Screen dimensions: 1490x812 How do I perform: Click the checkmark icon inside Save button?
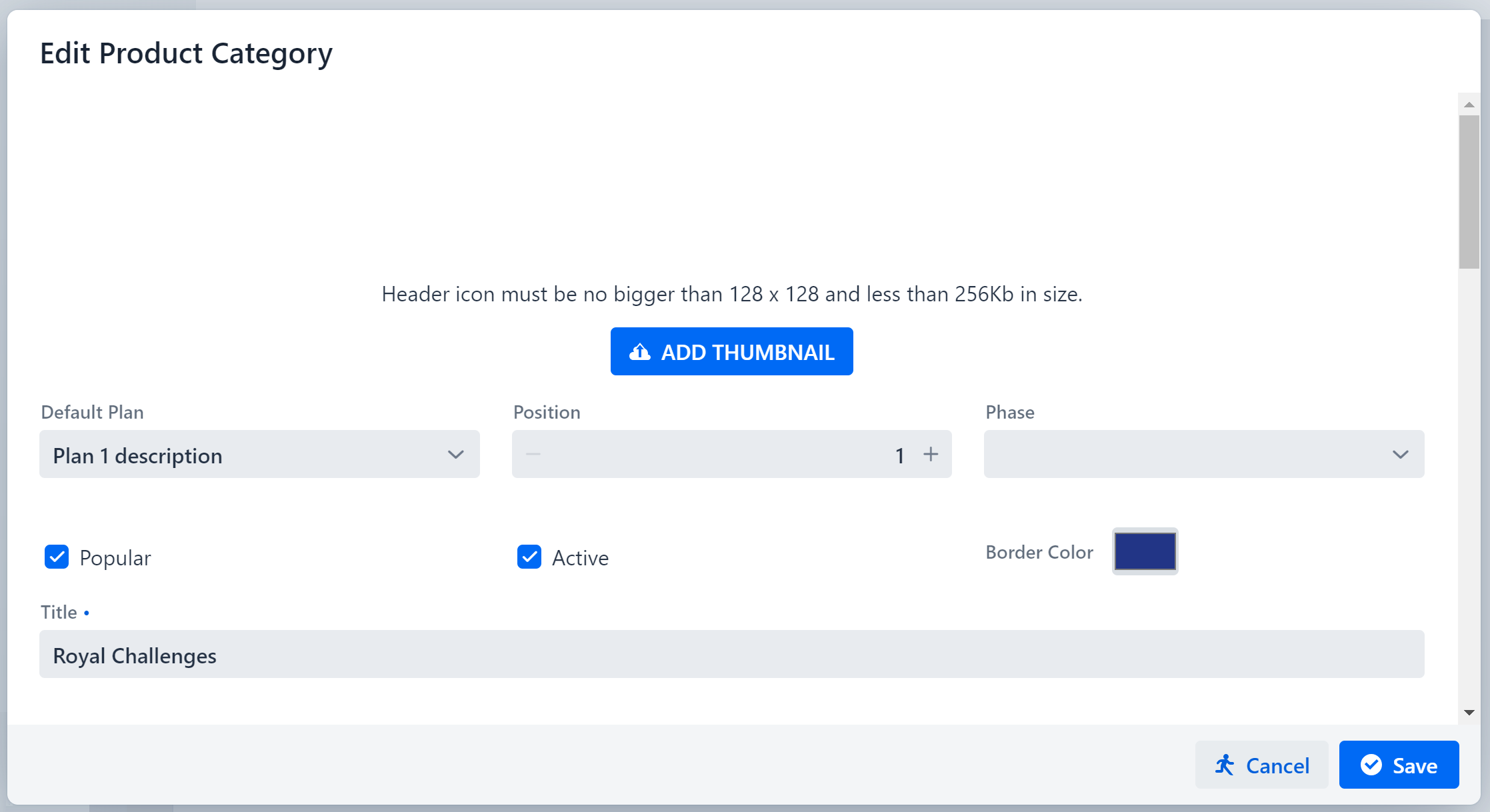click(x=1372, y=765)
